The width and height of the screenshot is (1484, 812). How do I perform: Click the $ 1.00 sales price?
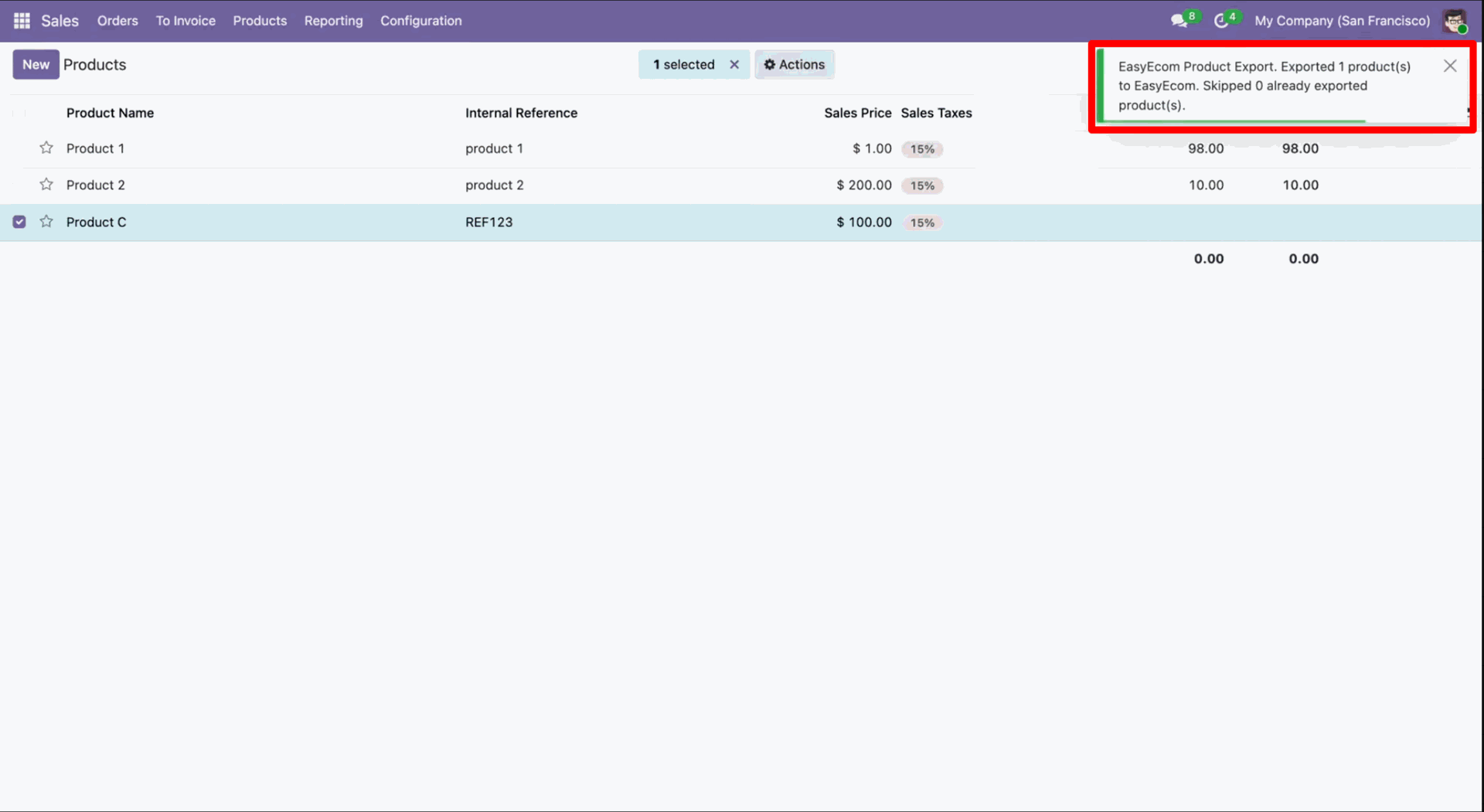click(x=872, y=148)
